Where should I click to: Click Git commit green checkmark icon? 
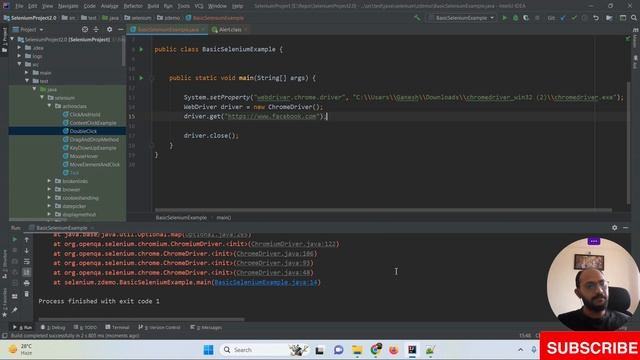[574, 18]
